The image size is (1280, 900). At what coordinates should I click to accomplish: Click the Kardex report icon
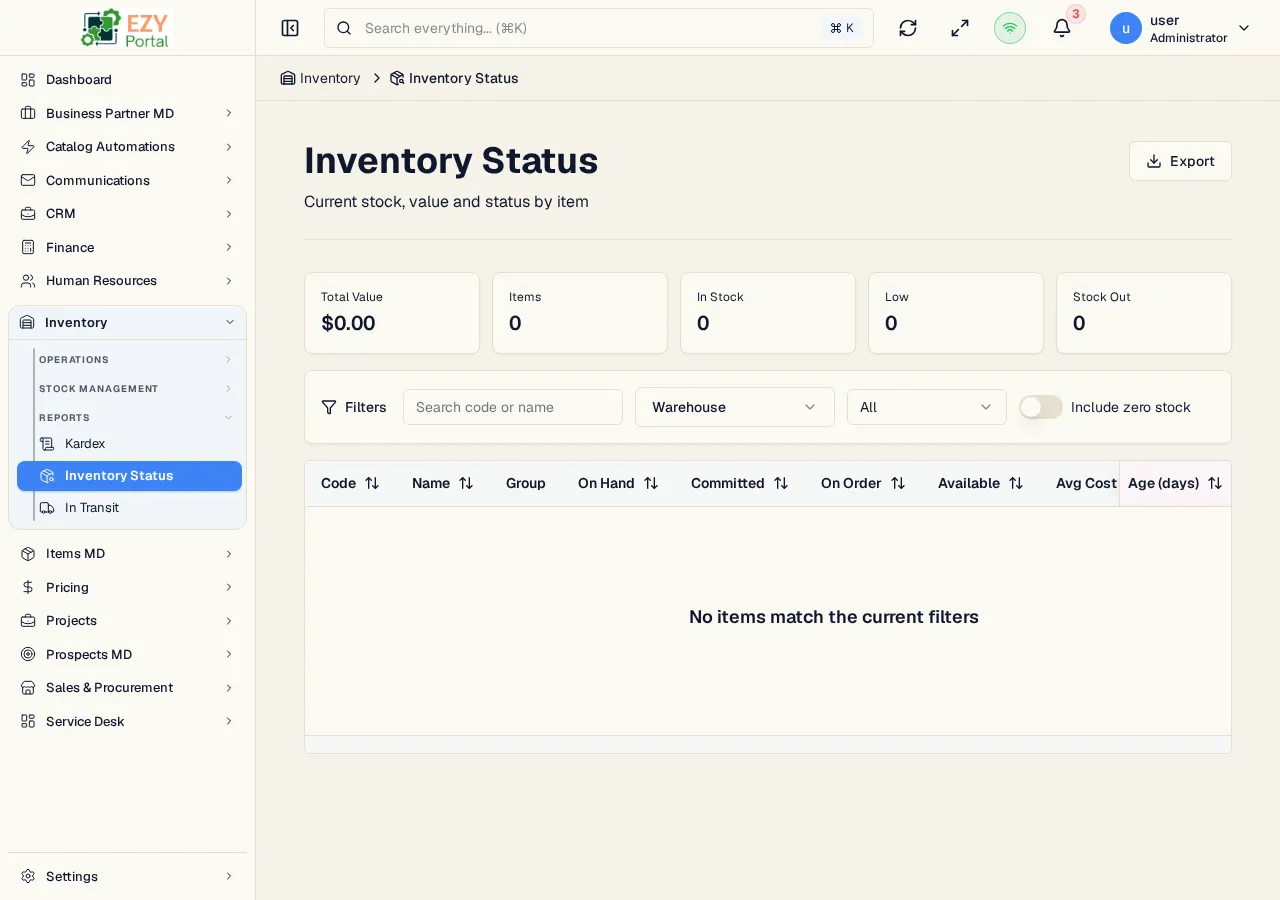click(x=47, y=444)
